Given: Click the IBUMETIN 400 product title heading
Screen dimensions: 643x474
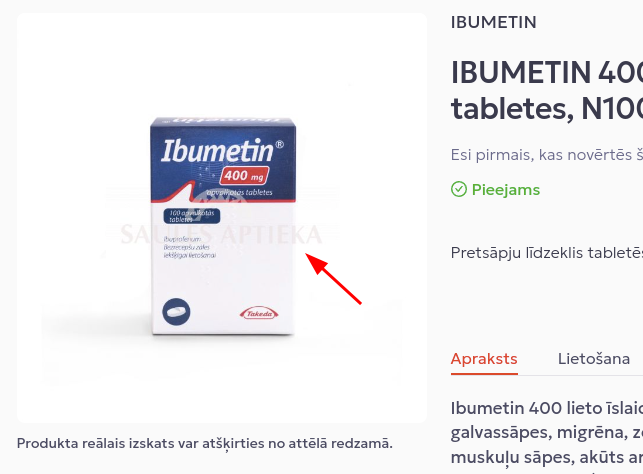Looking at the screenshot, I should pos(547,91).
